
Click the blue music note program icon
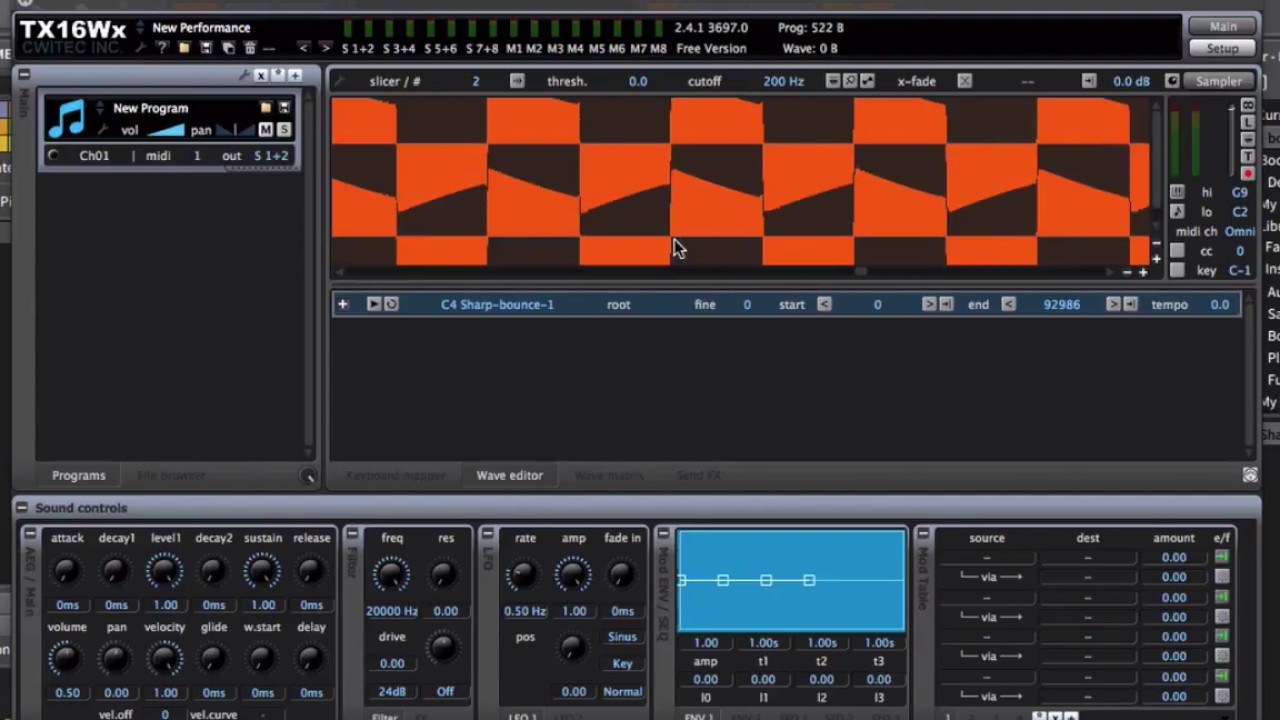coord(67,120)
